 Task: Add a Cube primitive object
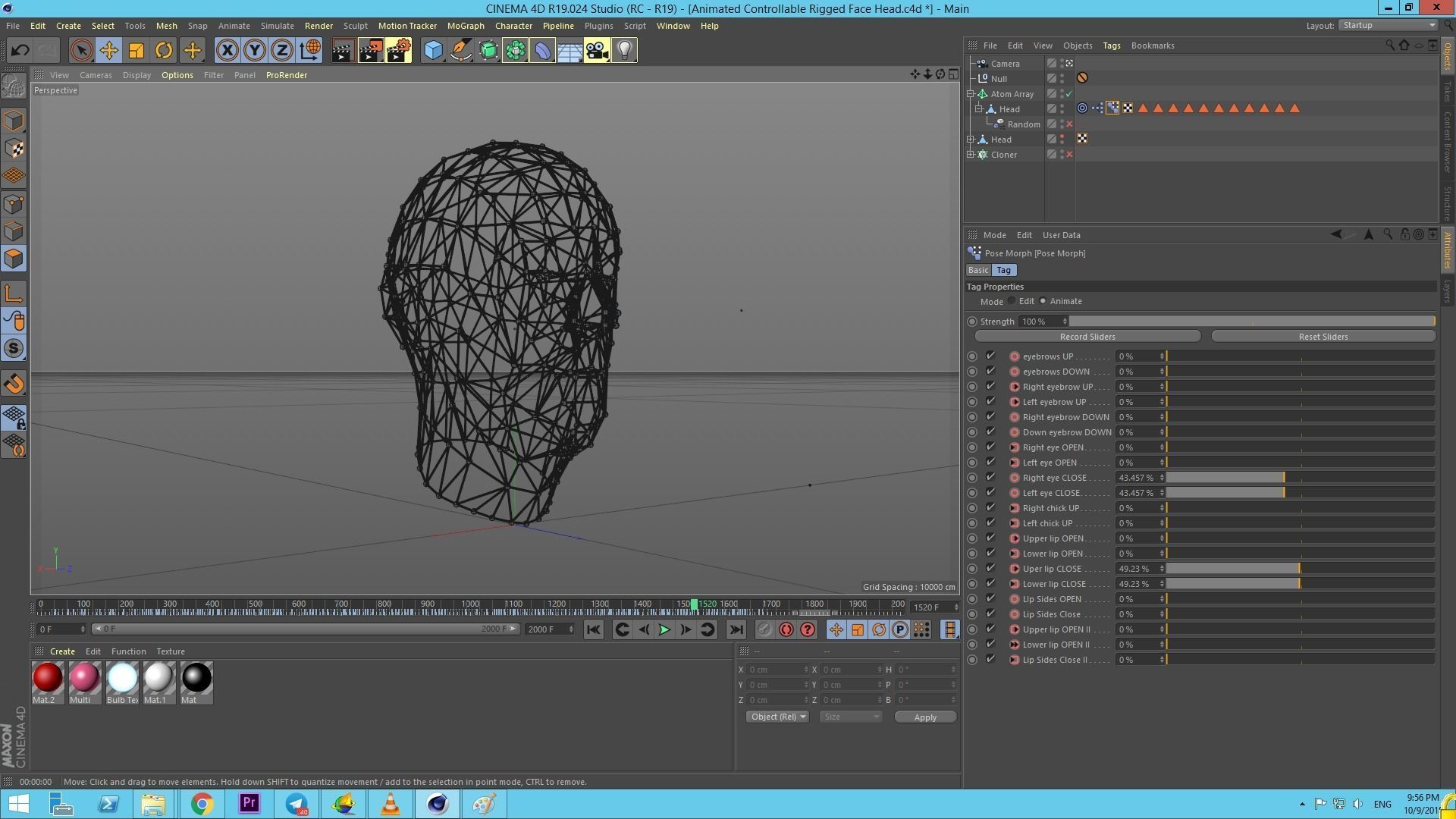(433, 51)
